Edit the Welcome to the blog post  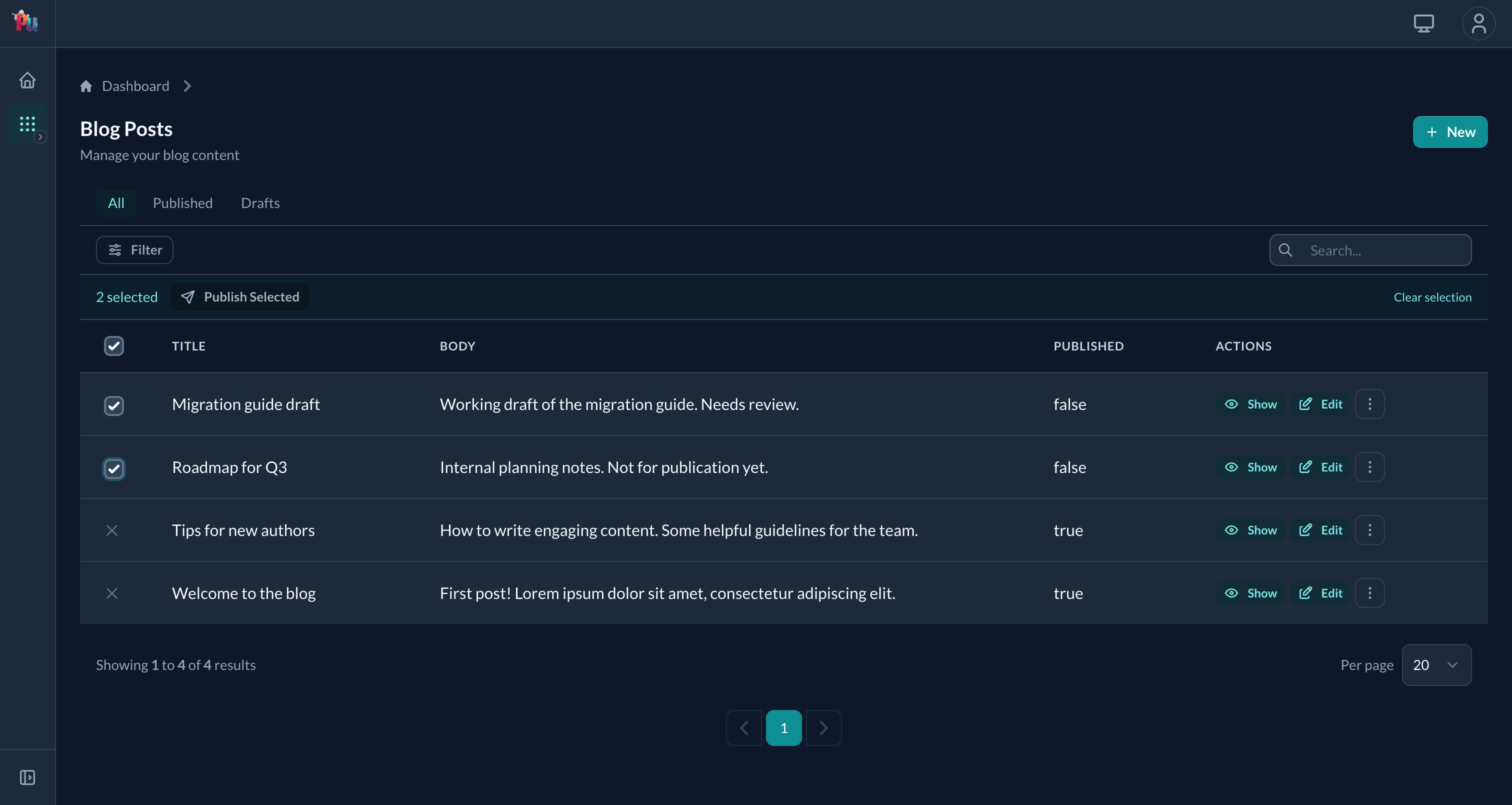[x=1320, y=593]
